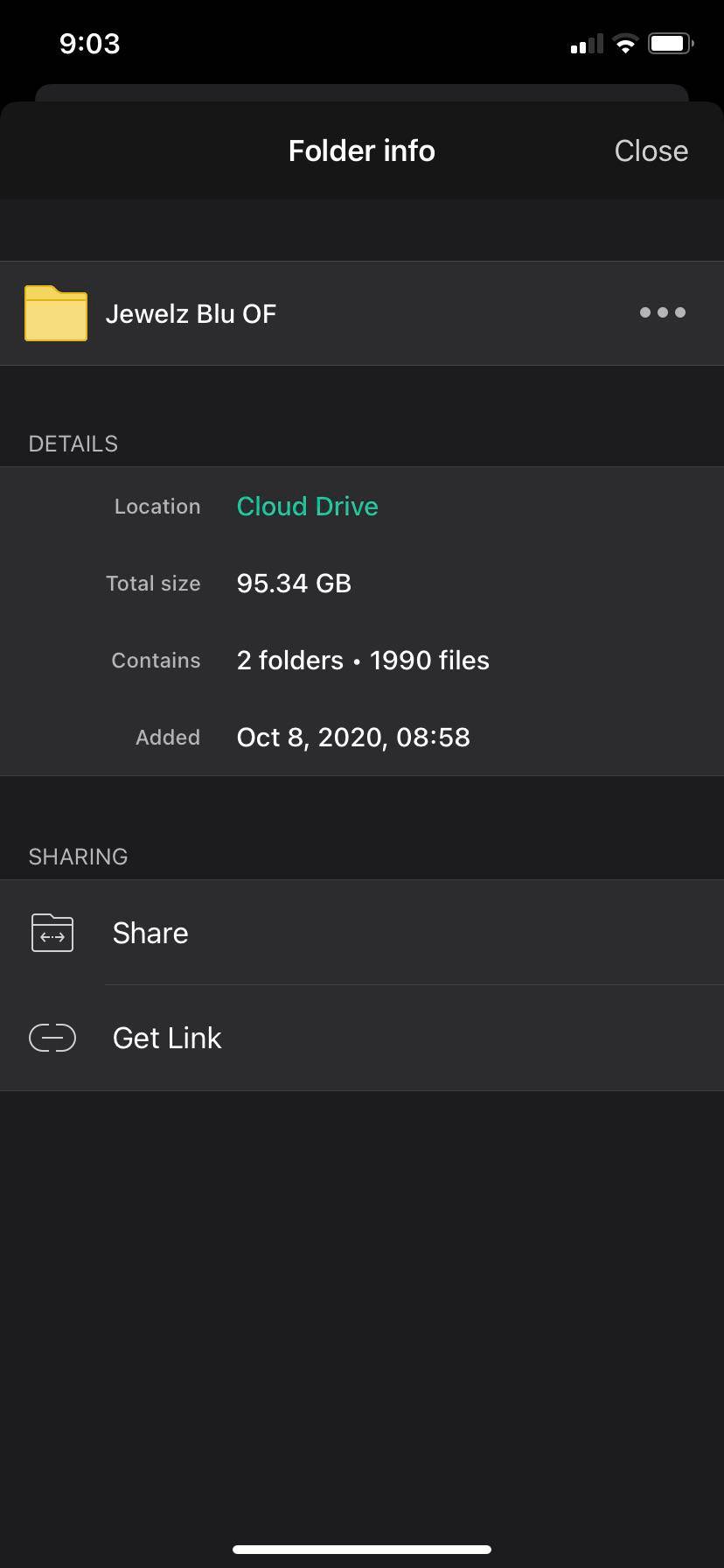This screenshot has width=724, height=1568.
Task: Tap the 2 folders 1990 files text
Action: (363, 661)
